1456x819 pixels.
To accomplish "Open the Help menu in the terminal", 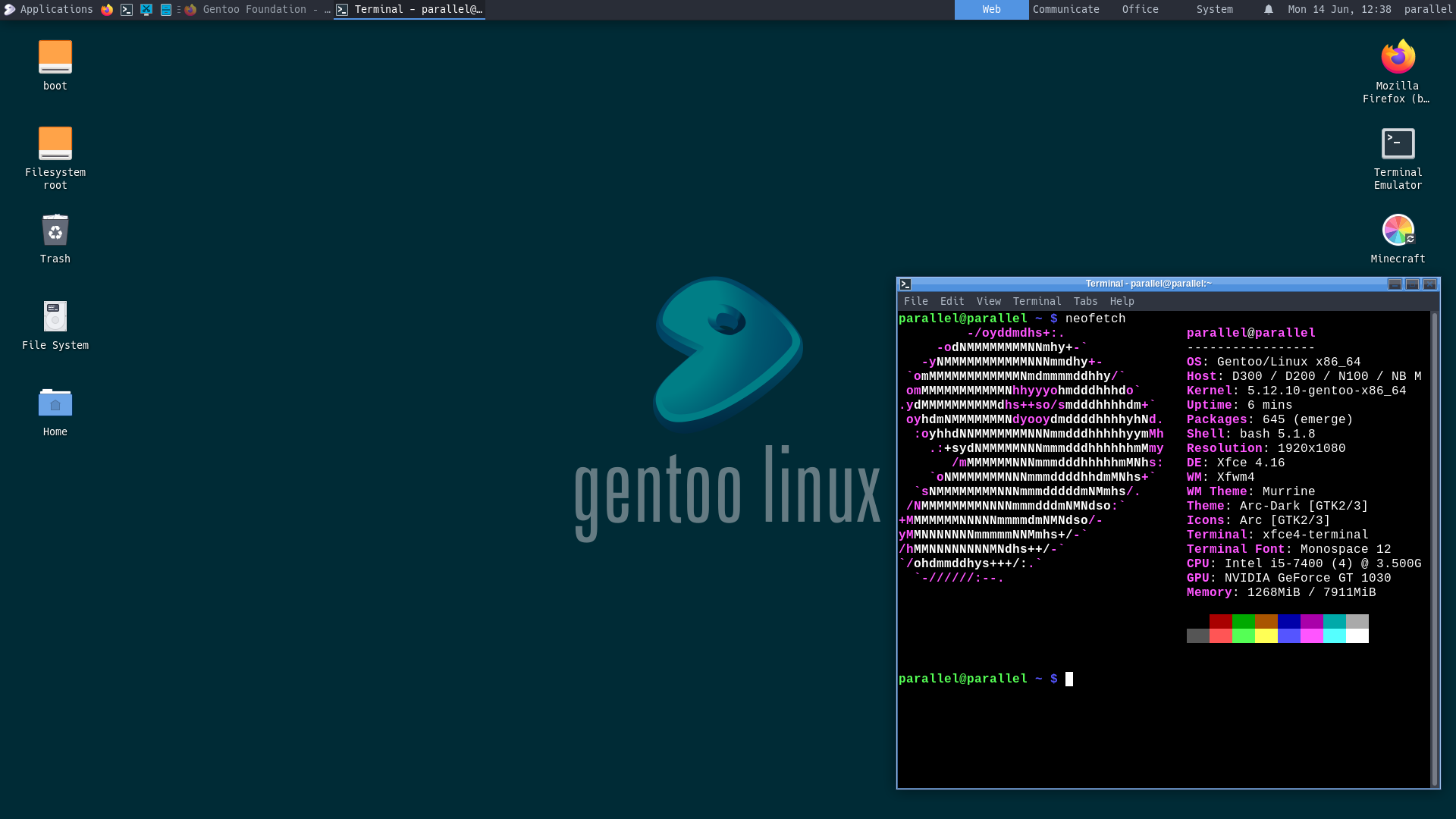I will pyautogui.click(x=1122, y=302).
